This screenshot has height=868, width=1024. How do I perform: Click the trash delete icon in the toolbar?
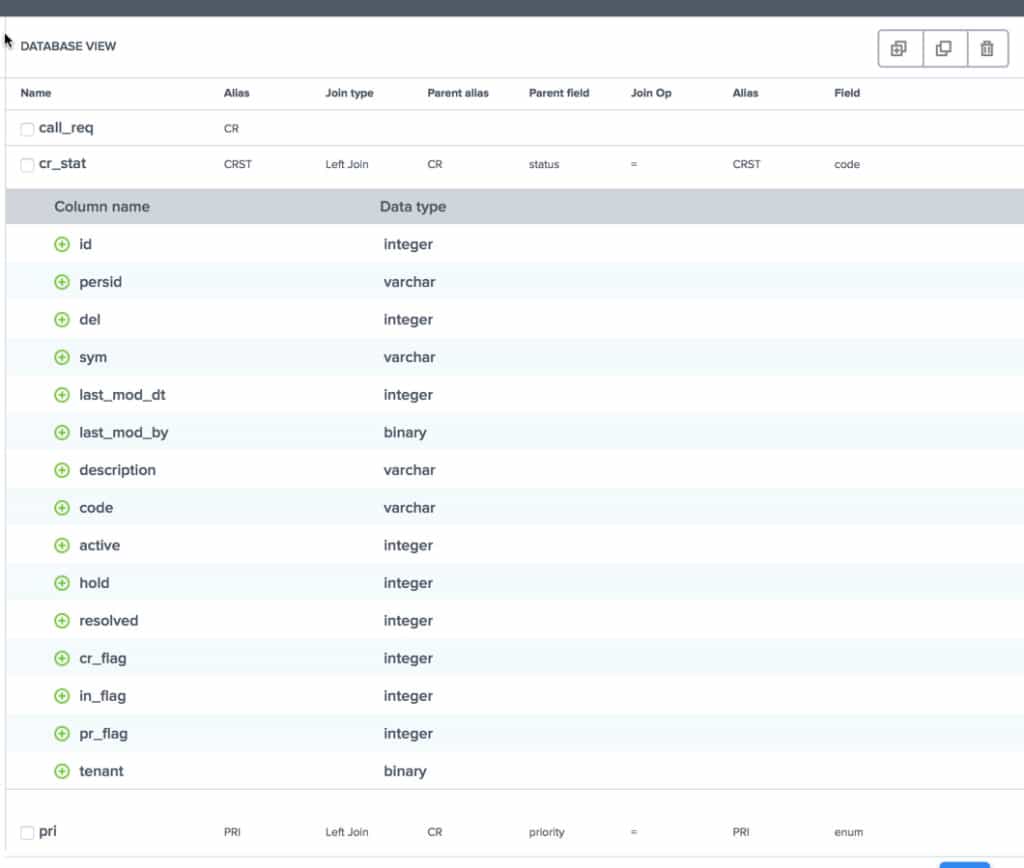tap(987, 47)
